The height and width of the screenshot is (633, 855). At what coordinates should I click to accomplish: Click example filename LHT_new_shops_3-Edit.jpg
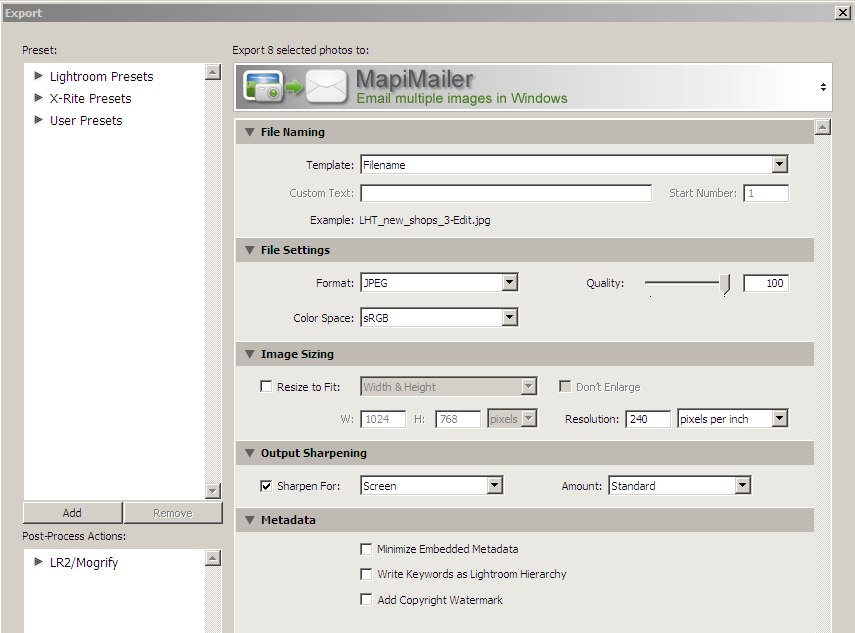point(425,220)
